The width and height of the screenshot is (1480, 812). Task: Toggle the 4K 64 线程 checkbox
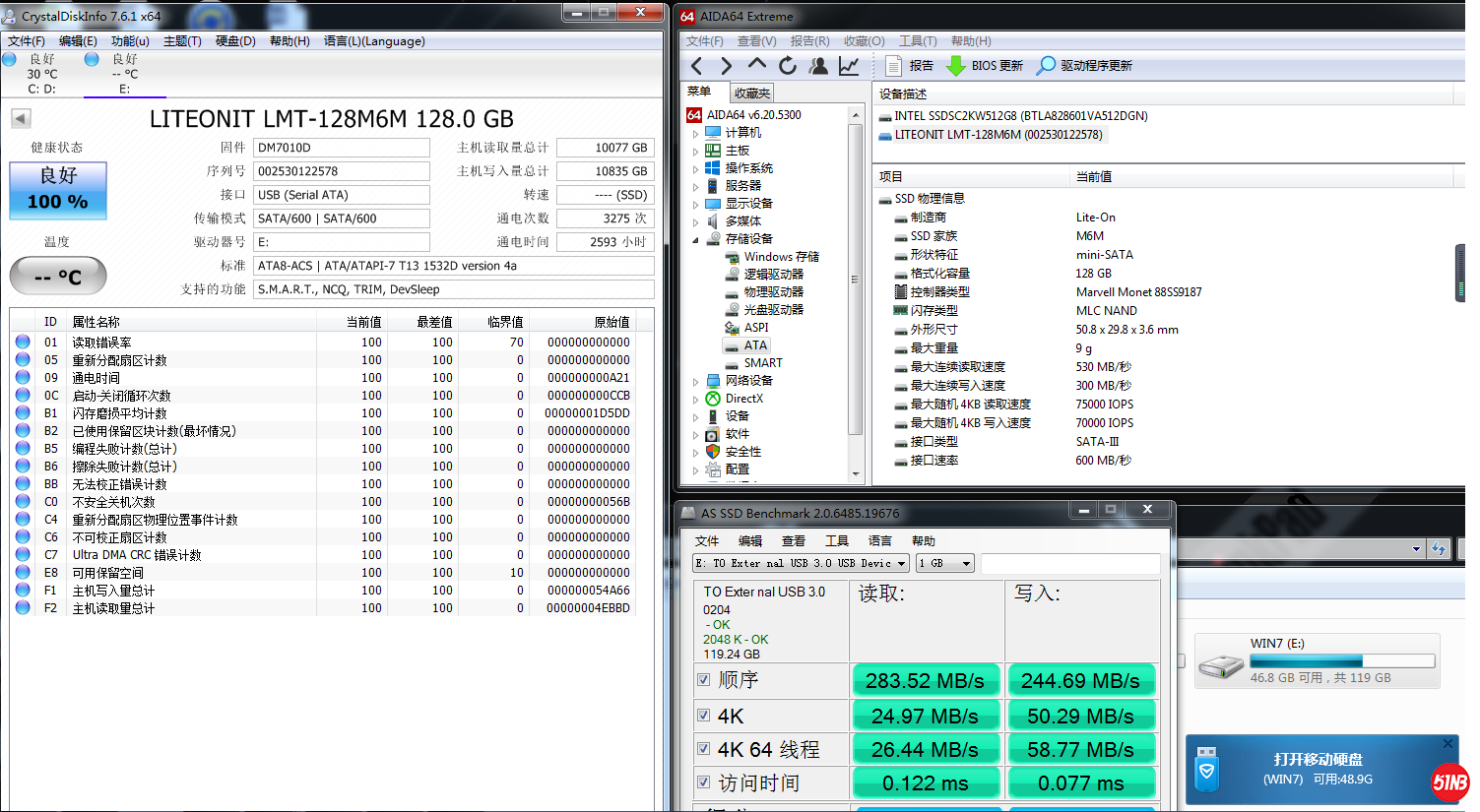pyautogui.click(x=704, y=749)
